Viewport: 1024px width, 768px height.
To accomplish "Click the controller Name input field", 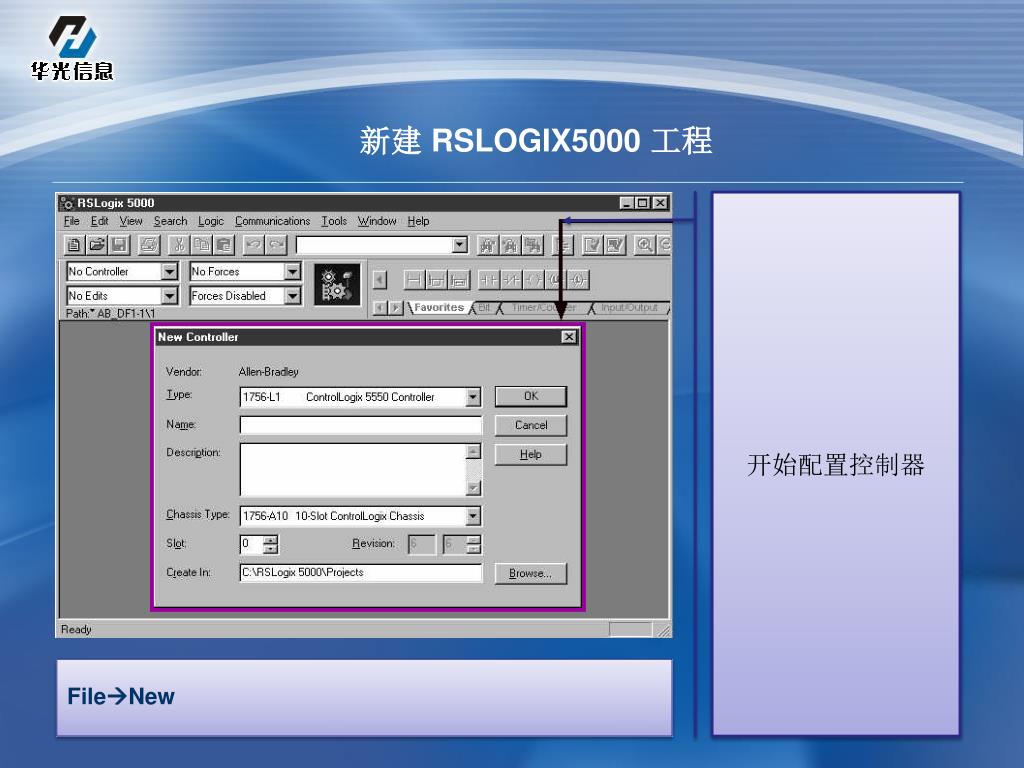I will coord(360,426).
